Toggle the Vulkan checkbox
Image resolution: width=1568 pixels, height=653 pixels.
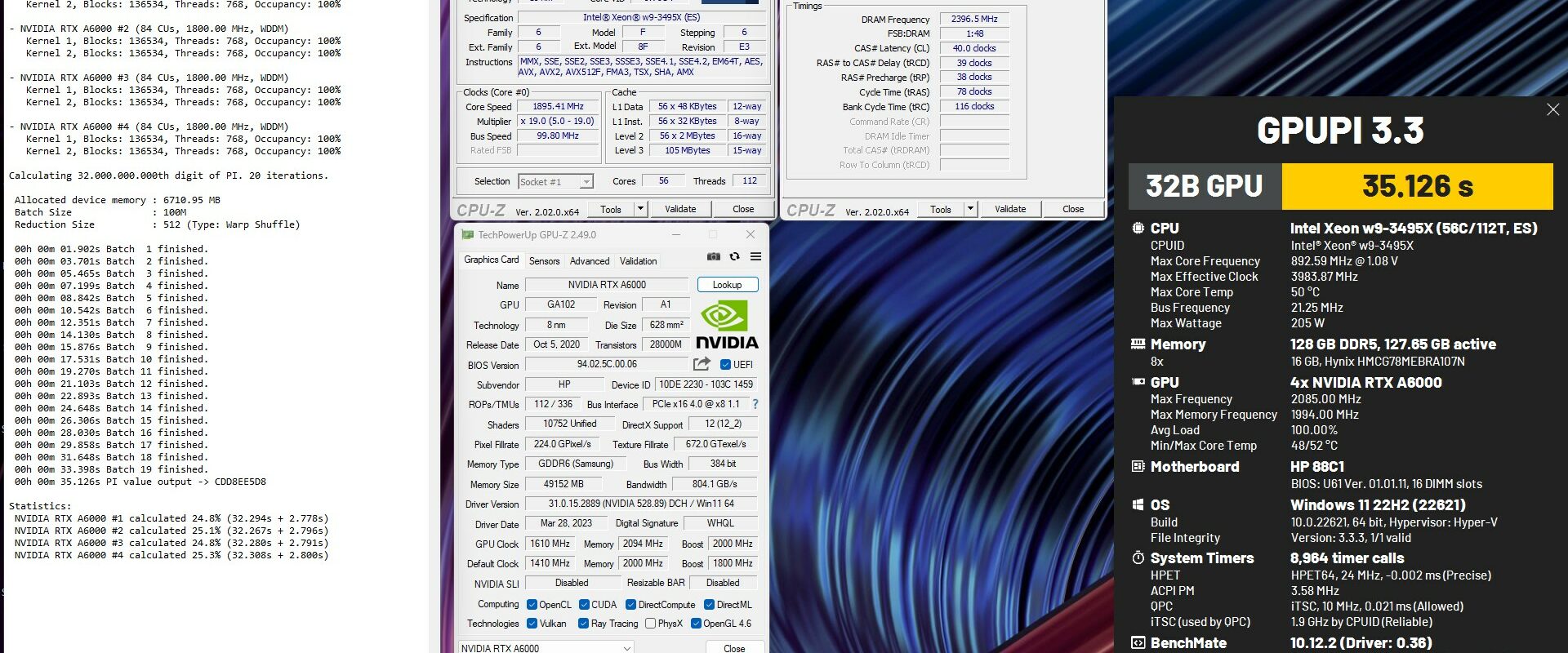[x=532, y=624]
